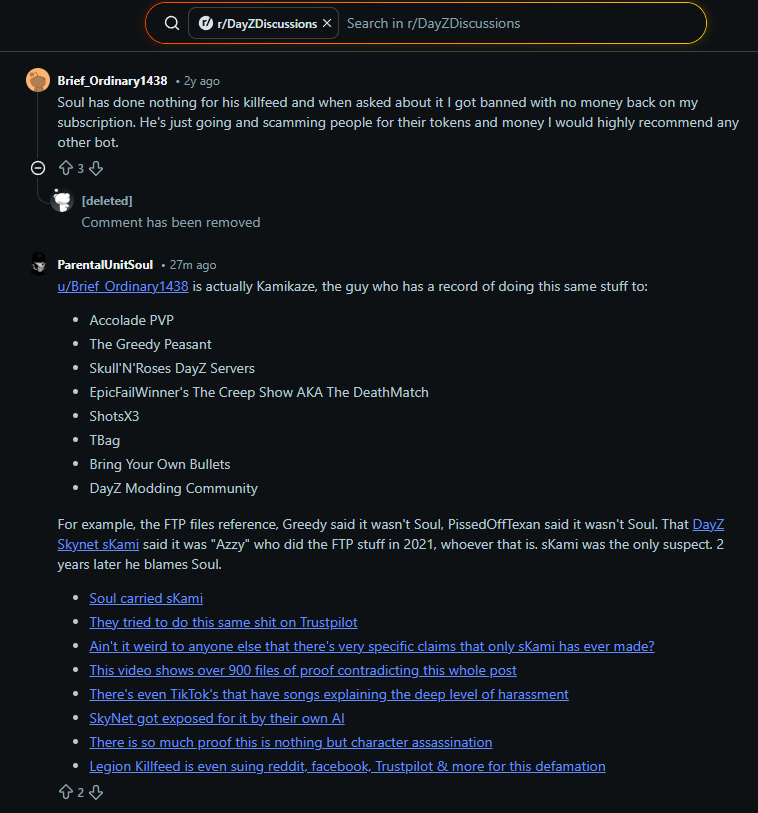Viewport: 758px width, 813px height.
Task: Remove the r/DayZDiscussions search filter
Action: 327,23
